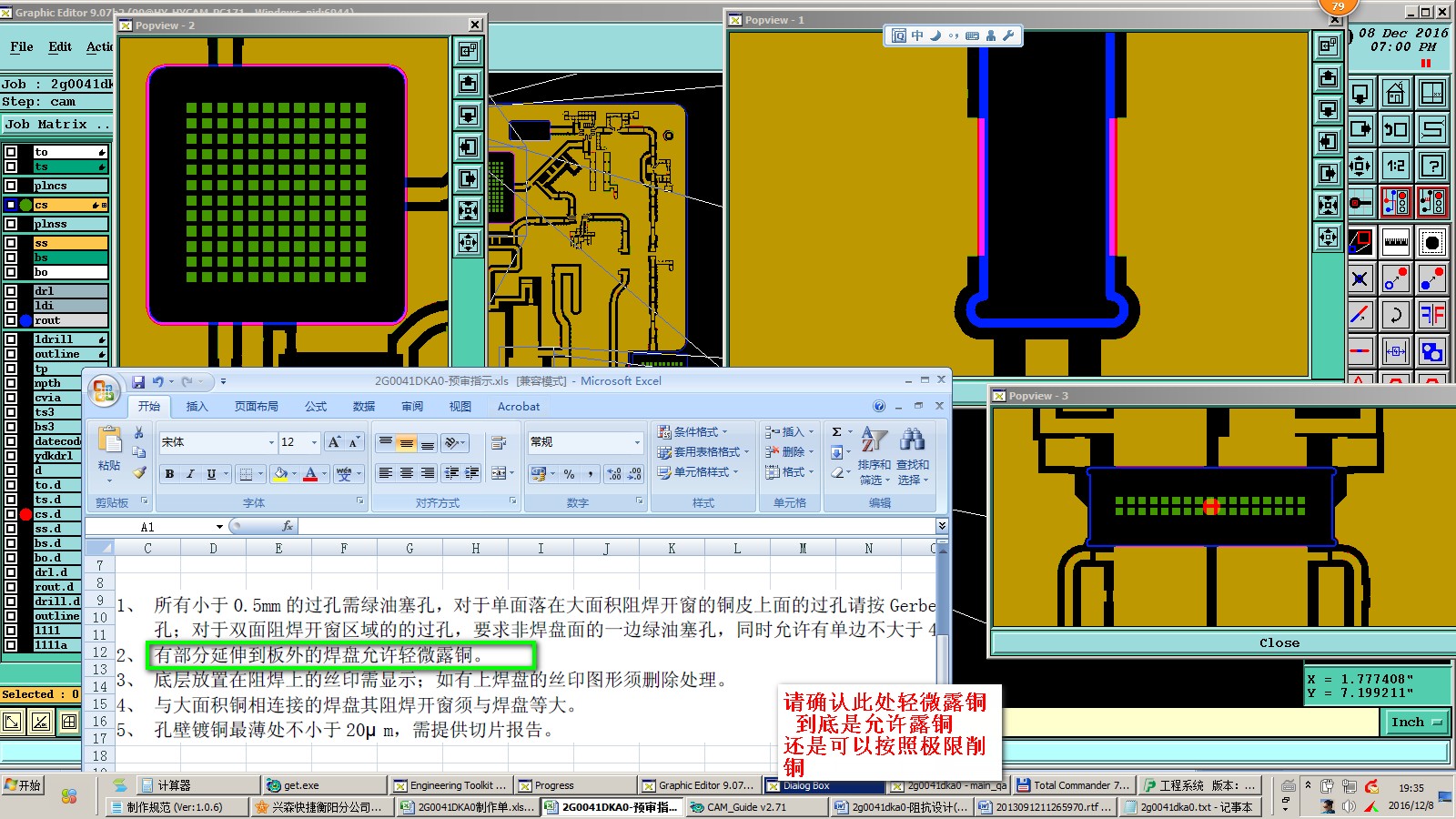Viewport: 1456px width, 819px height.
Task: Click the red font color A swatch
Action: tap(310, 474)
